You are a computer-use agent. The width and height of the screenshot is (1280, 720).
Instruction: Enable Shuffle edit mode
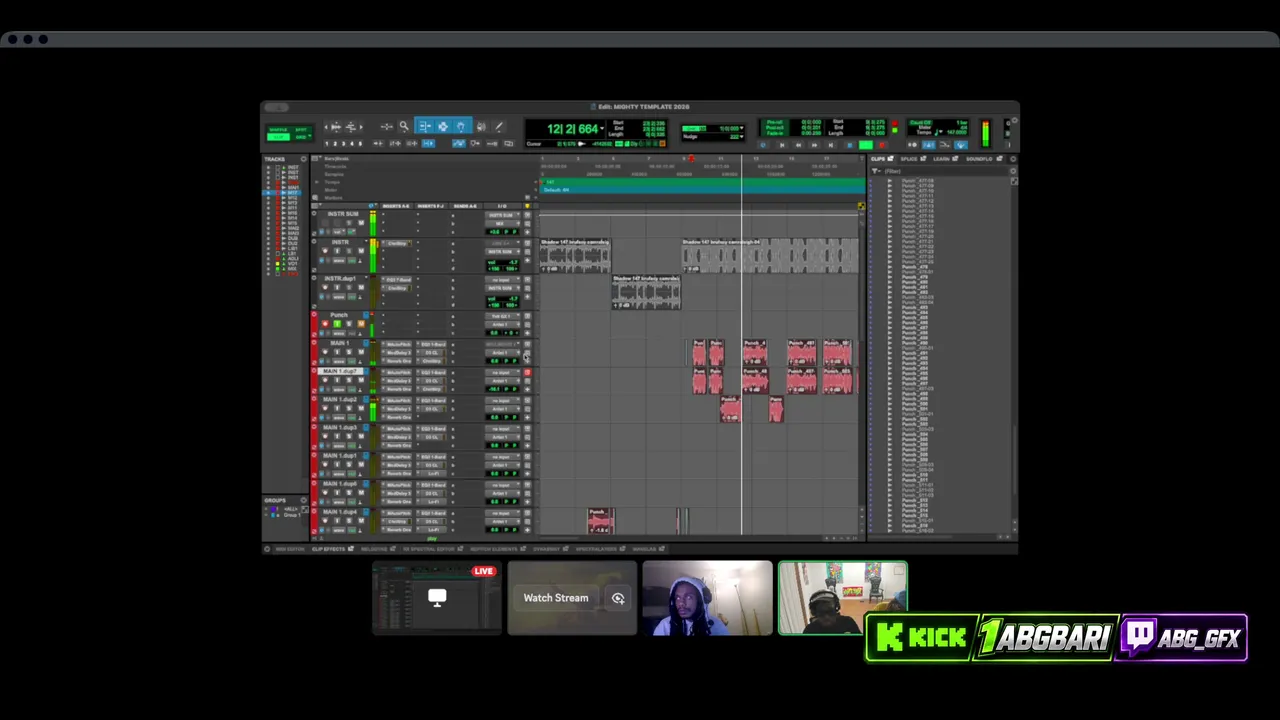point(278,130)
